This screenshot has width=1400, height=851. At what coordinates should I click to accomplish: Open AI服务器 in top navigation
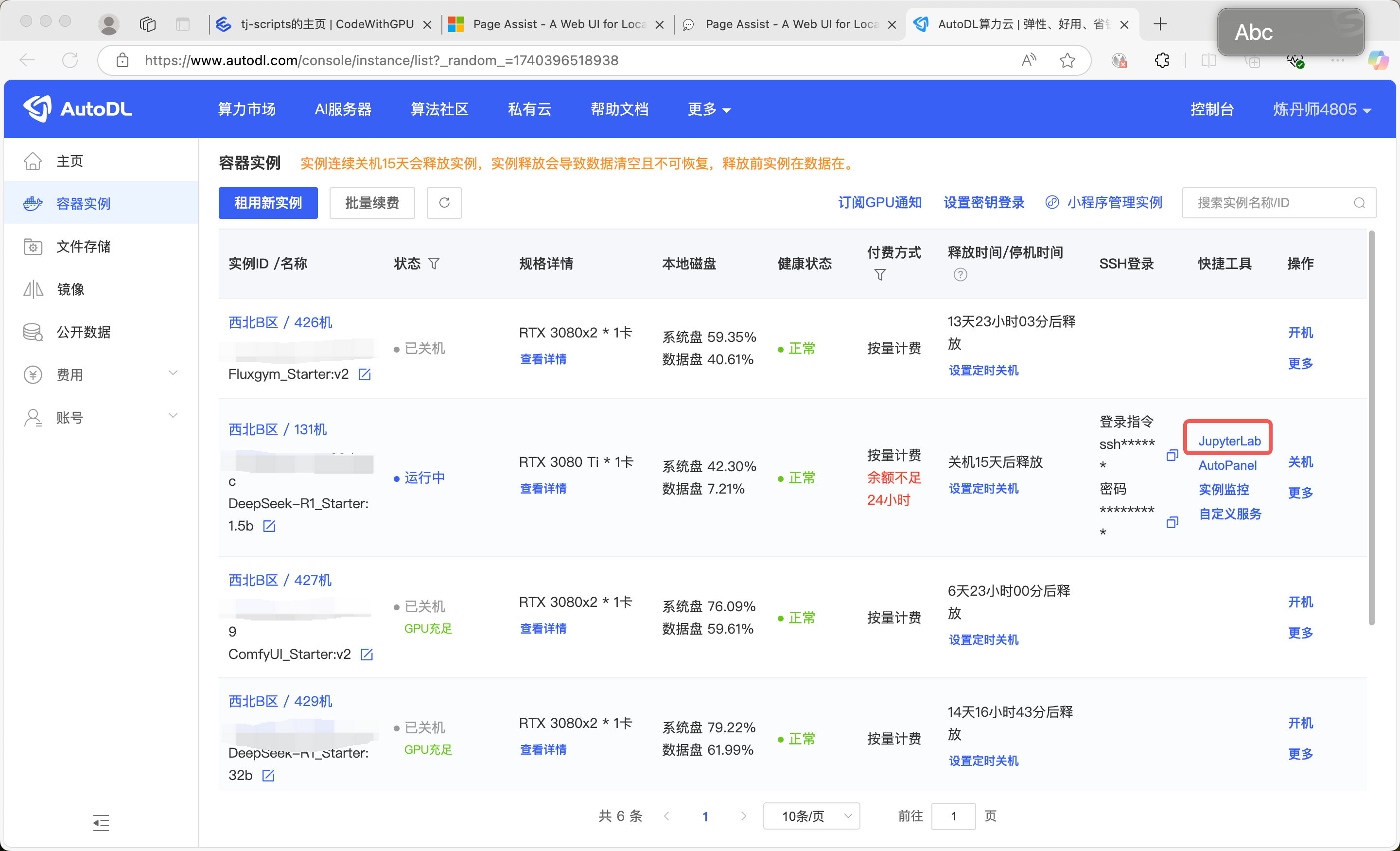pyautogui.click(x=343, y=109)
